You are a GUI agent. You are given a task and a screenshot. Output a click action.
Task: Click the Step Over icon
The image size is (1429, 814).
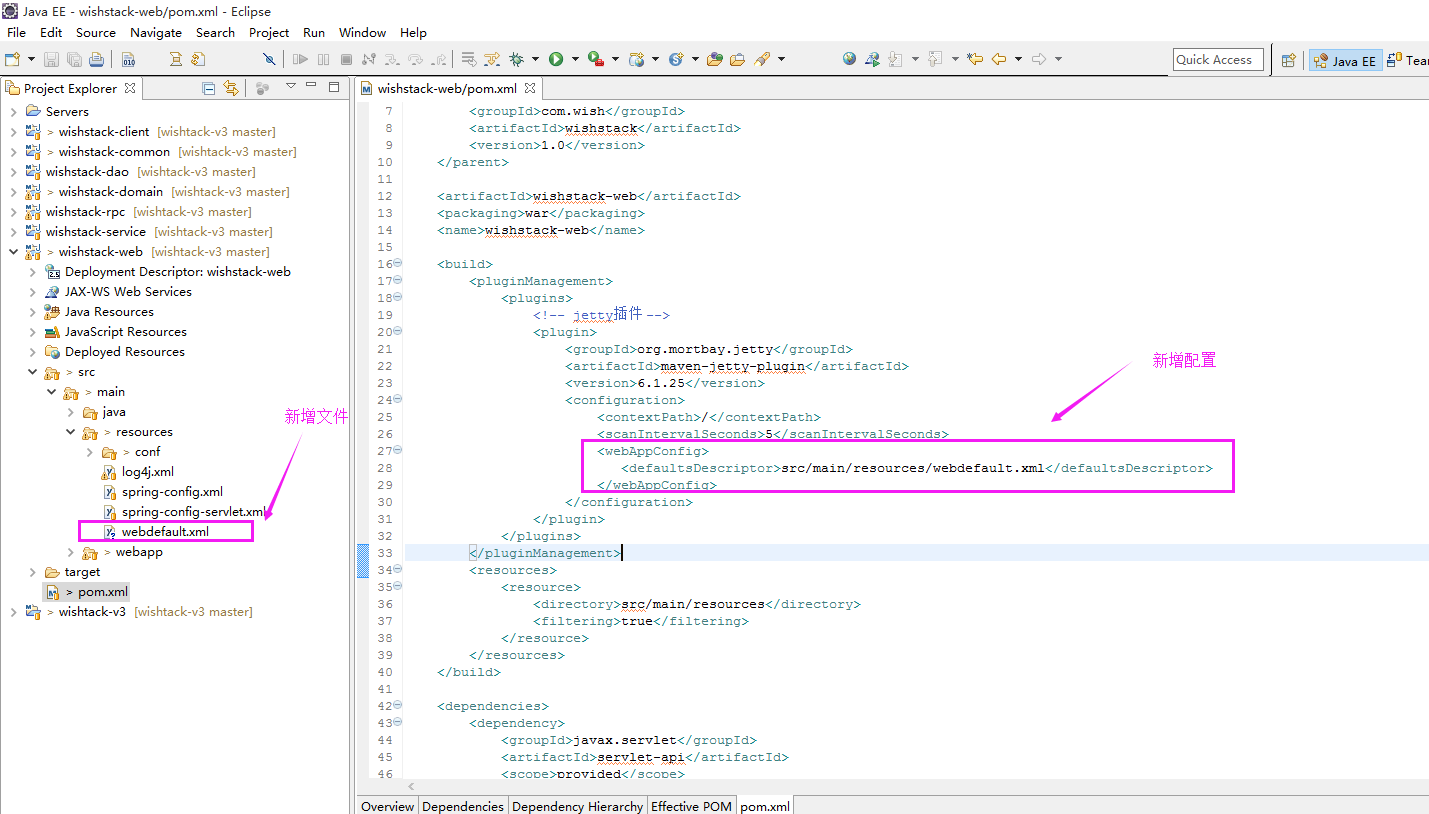(415, 59)
